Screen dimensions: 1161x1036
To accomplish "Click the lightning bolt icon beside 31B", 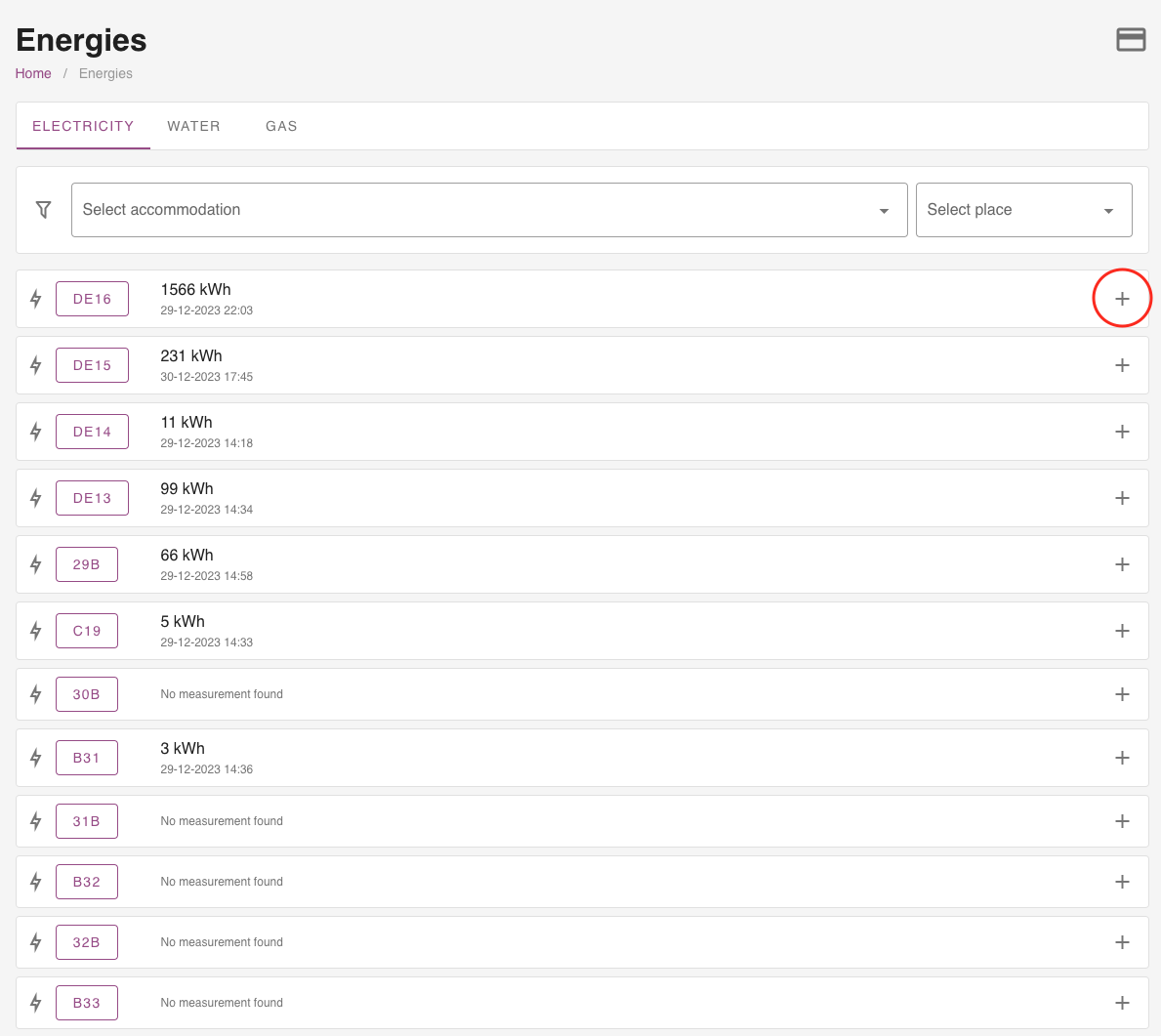I will click(x=35, y=821).
